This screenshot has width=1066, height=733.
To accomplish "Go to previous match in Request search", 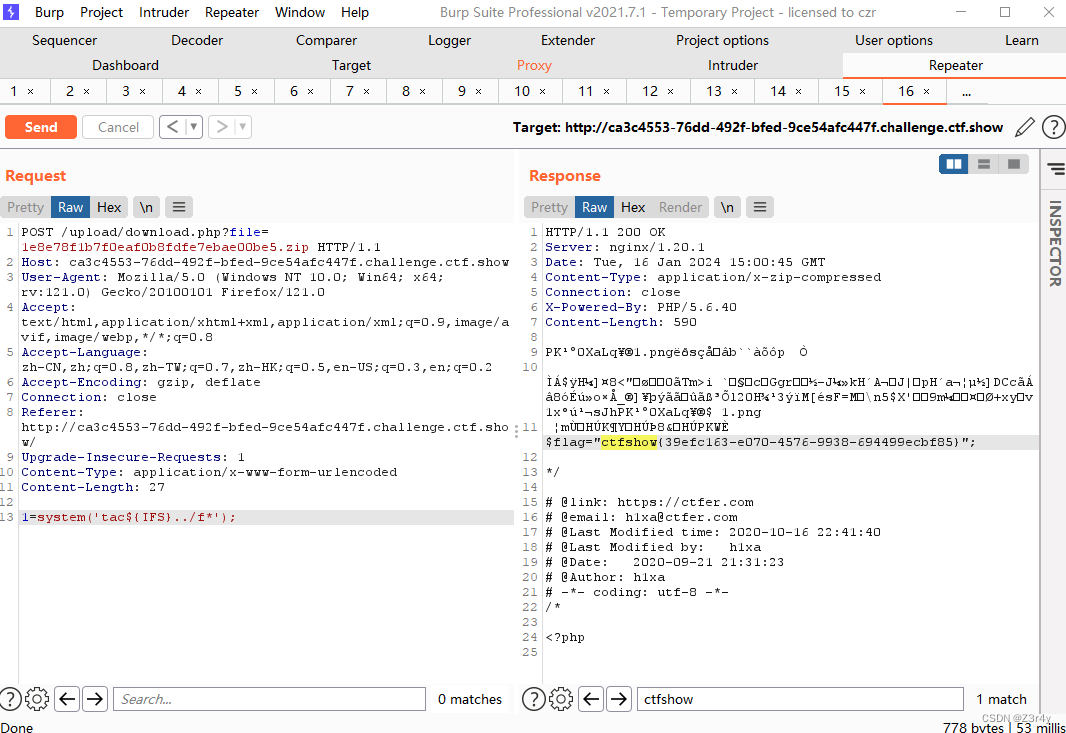I will [67, 699].
